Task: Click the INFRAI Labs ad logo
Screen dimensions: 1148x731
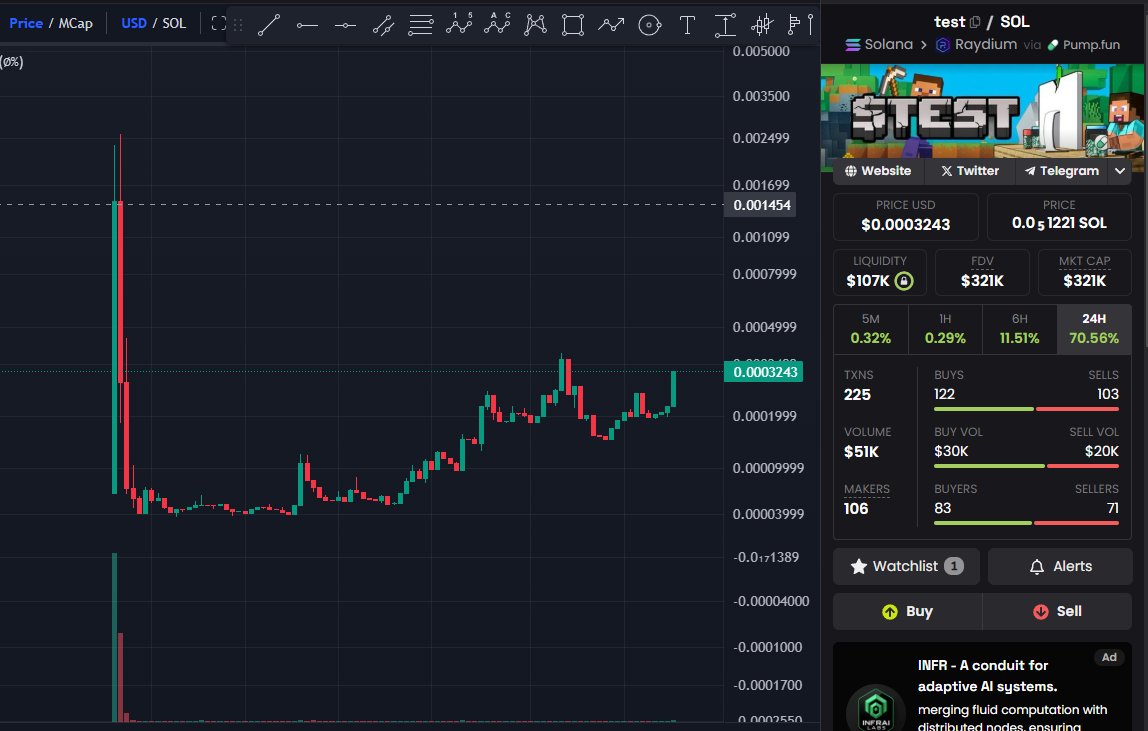Action: (x=876, y=708)
